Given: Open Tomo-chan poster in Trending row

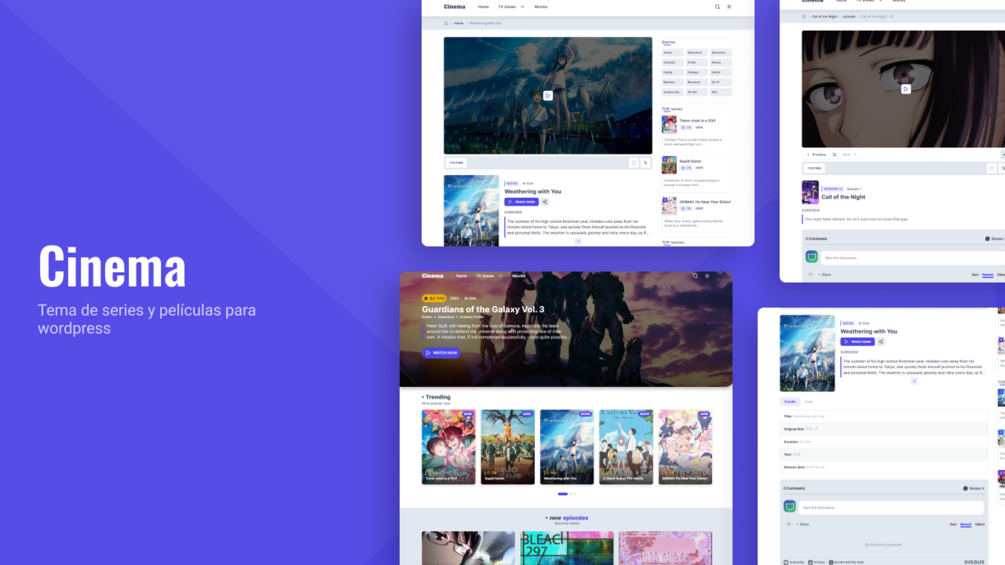Looking at the screenshot, I should pos(449,447).
